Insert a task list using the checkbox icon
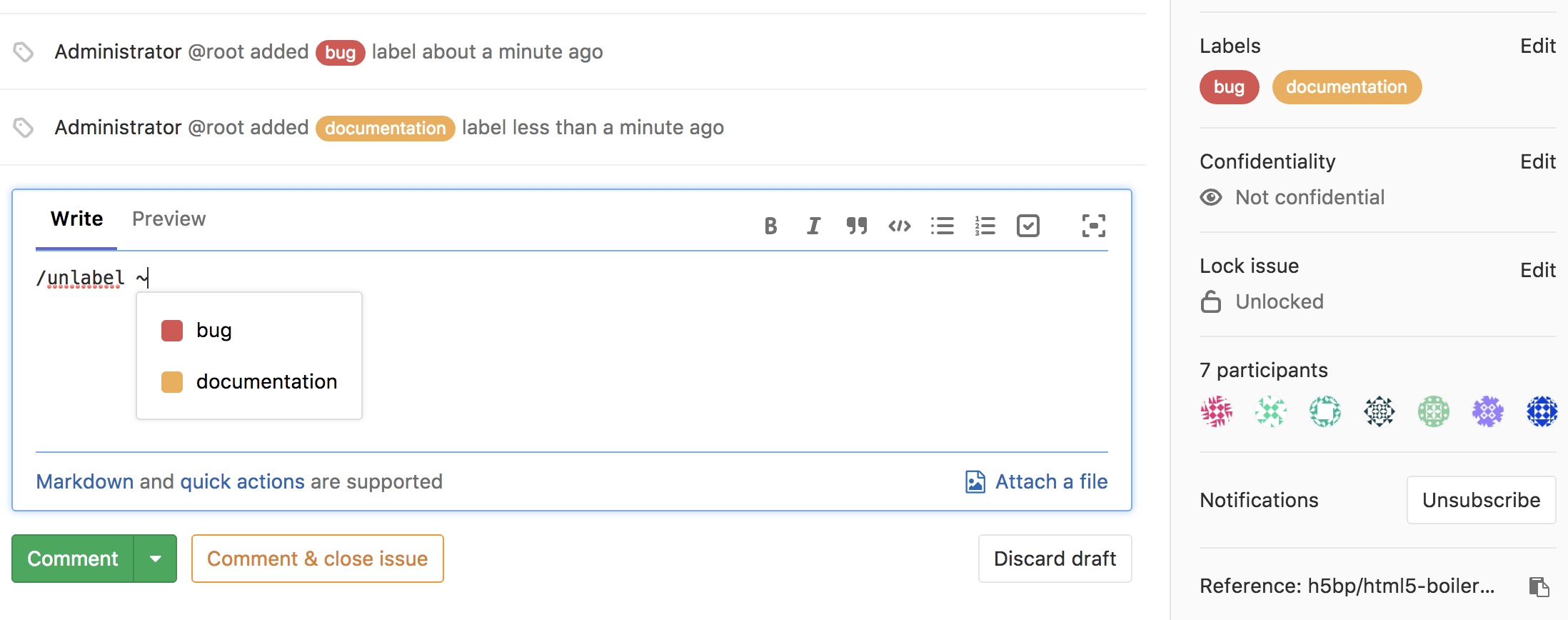The image size is (1568, 620). pyautogui.click(x=1028, y=226)
